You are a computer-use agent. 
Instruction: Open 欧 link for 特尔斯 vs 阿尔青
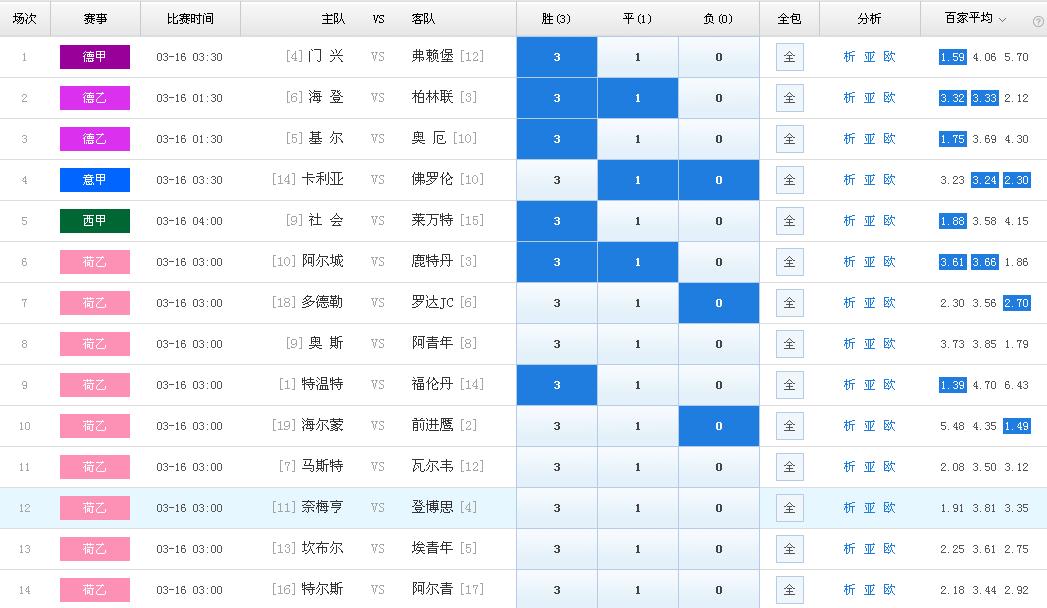point(889,590)
